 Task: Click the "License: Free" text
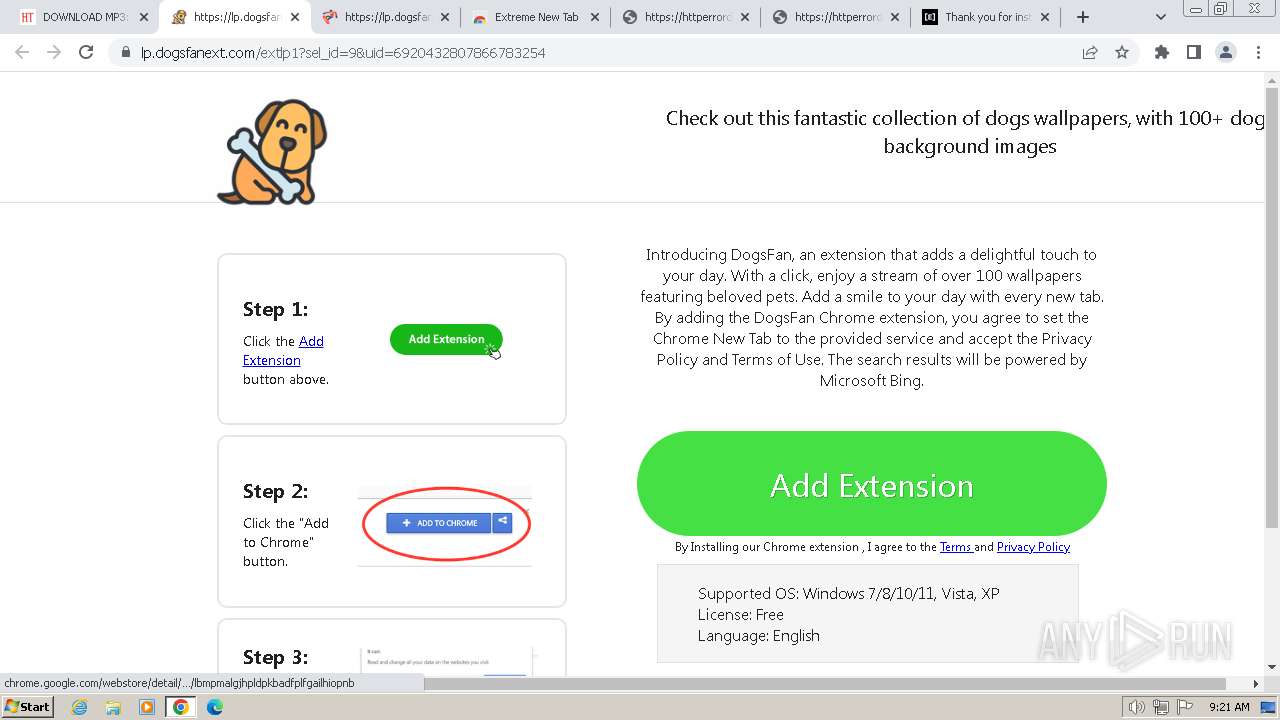(x=741, y=615)
